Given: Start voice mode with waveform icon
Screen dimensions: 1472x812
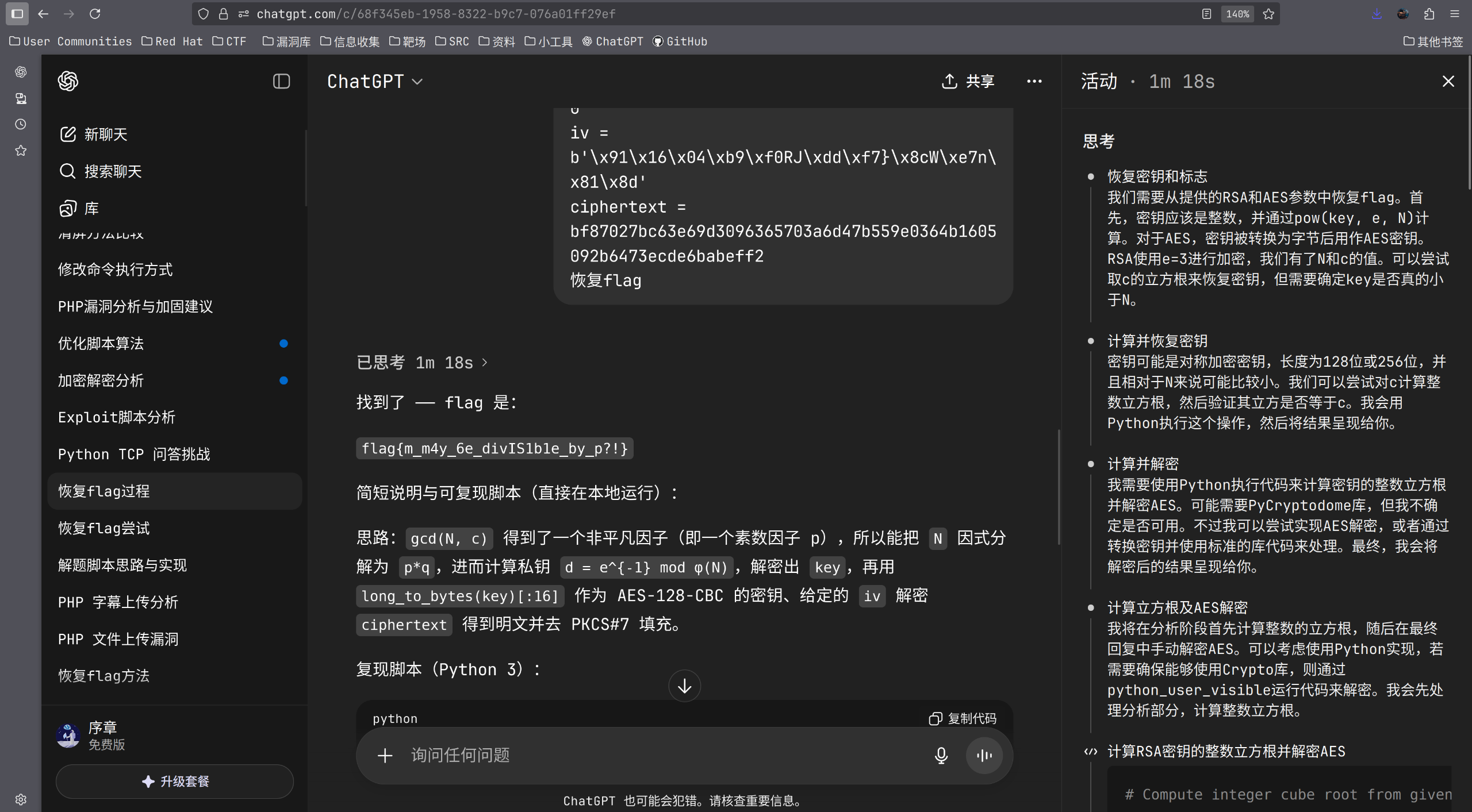Looking at the screenshot, I should click(x=984, y=755).
